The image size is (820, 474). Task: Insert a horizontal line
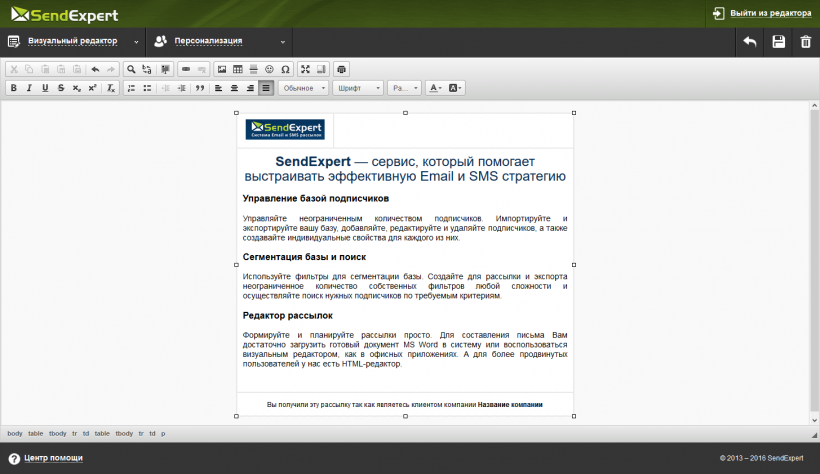click(254, 69)
